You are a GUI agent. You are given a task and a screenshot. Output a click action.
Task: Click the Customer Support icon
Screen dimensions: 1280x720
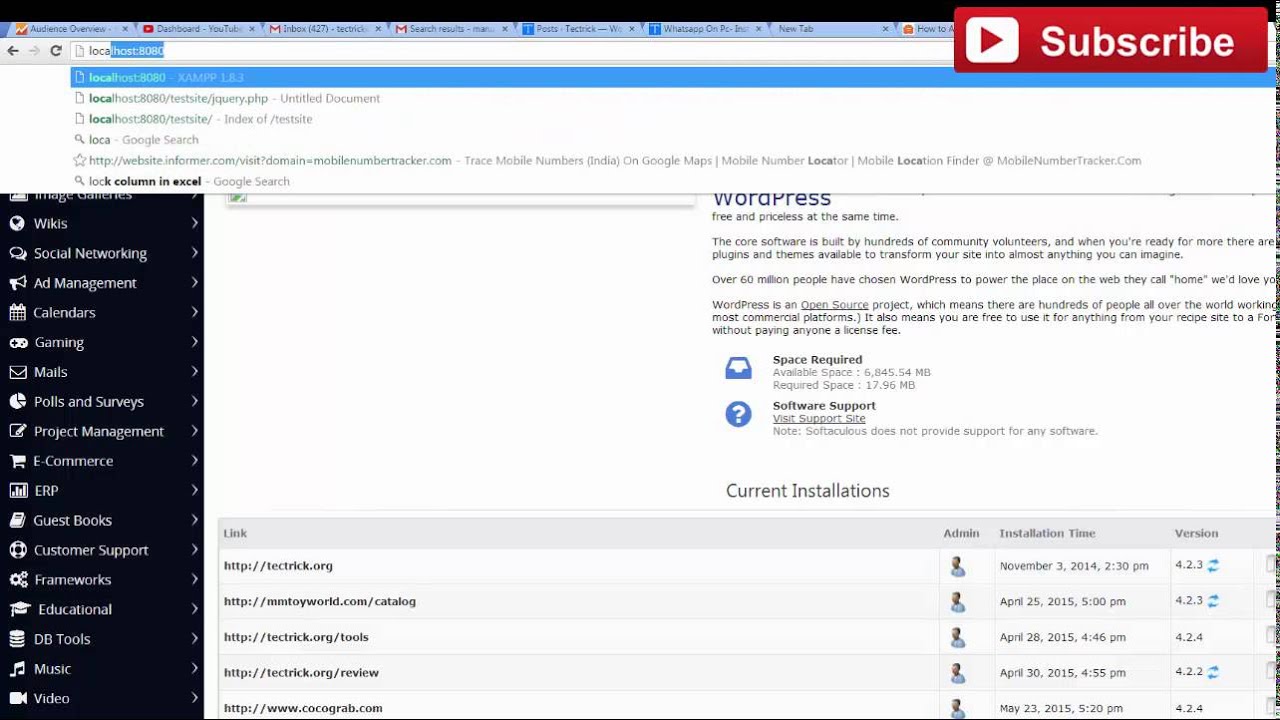17,550
